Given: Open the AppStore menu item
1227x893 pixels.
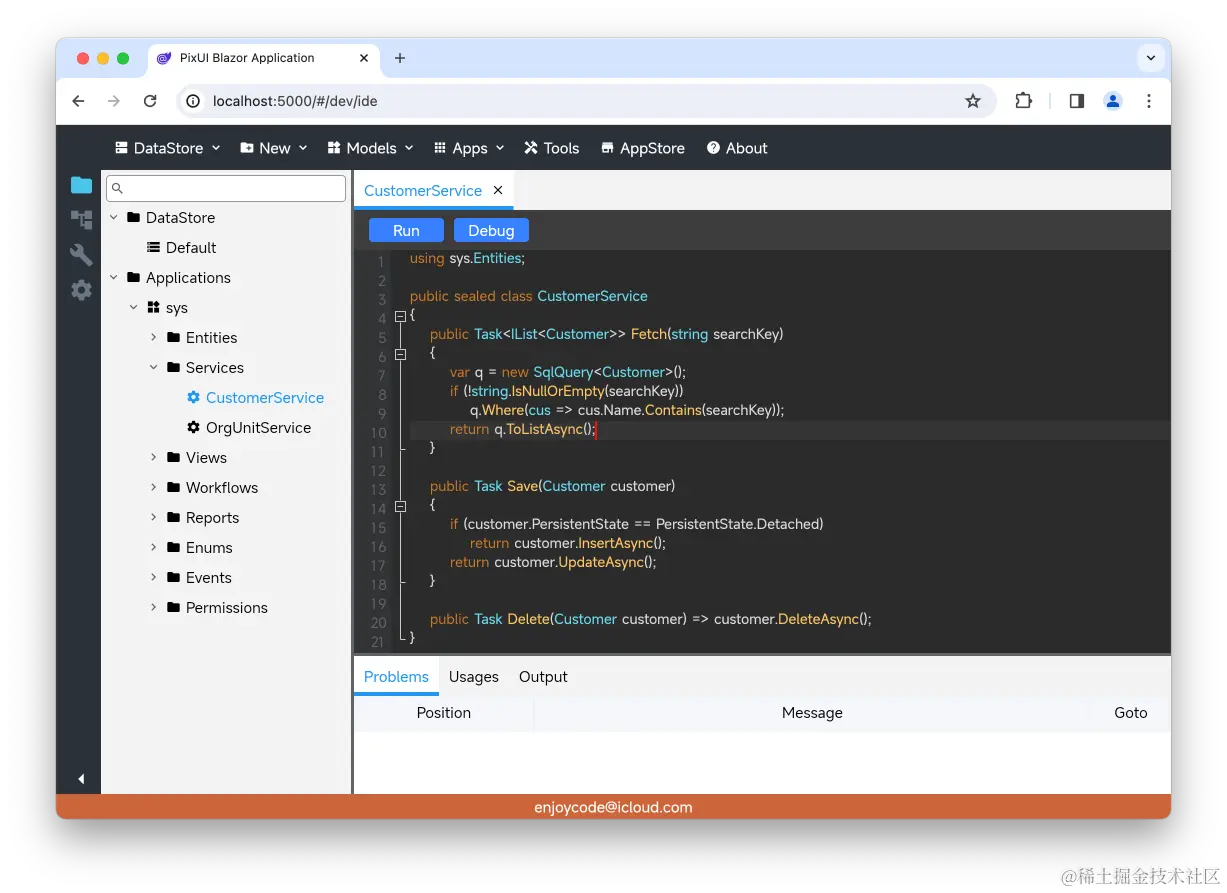Looking at the screenshot, I should (643, 148).
